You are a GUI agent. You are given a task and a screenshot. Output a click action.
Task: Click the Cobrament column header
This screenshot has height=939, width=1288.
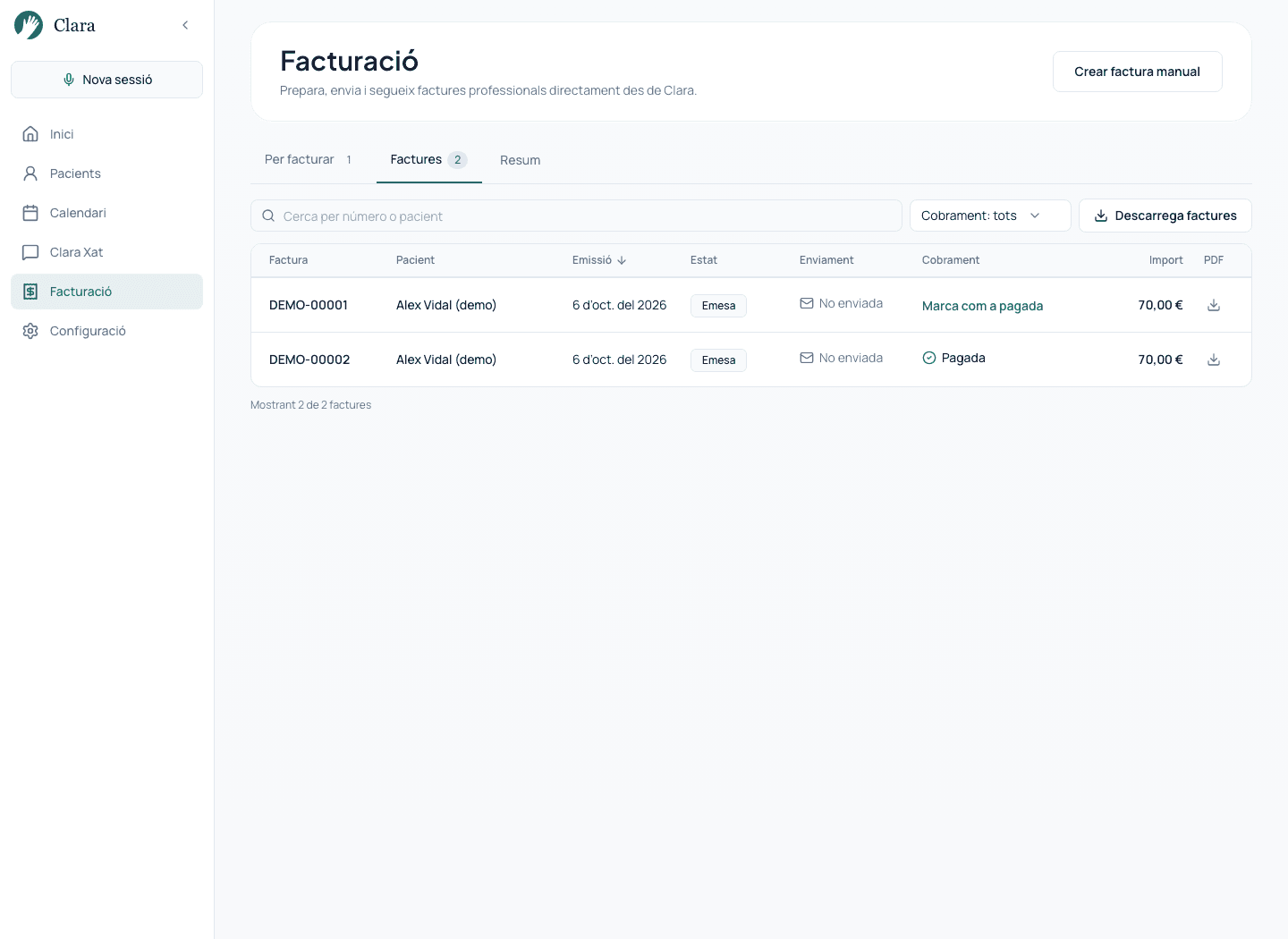(951, 260)
